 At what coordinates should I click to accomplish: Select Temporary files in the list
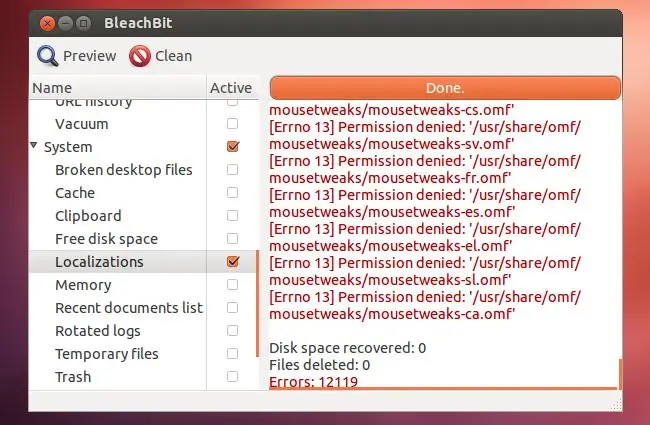point(107,354)
